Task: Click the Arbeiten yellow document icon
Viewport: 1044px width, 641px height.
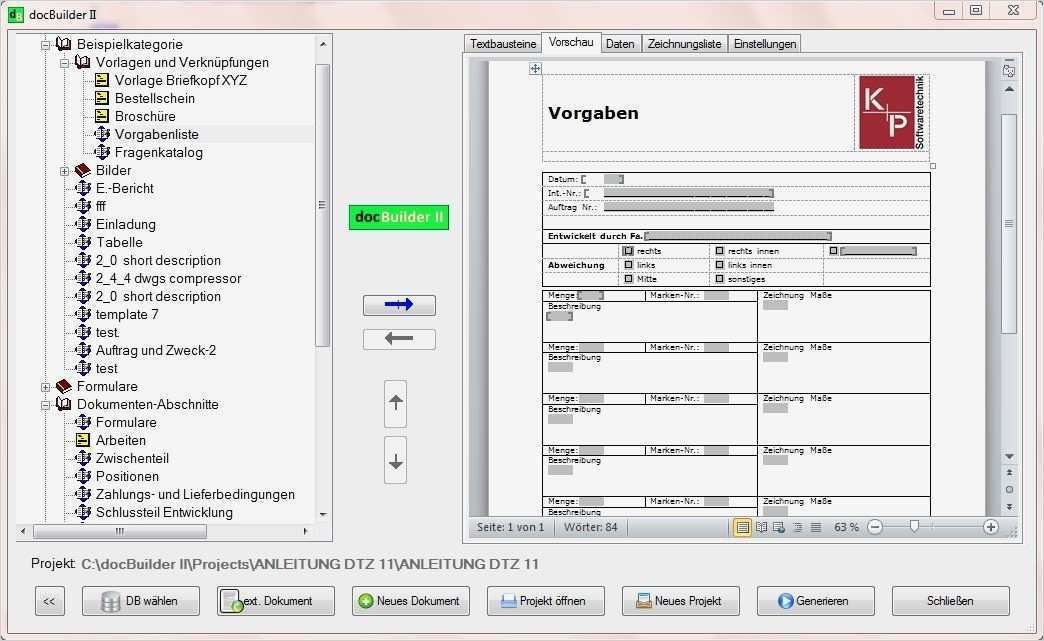Action: [83, 440]
